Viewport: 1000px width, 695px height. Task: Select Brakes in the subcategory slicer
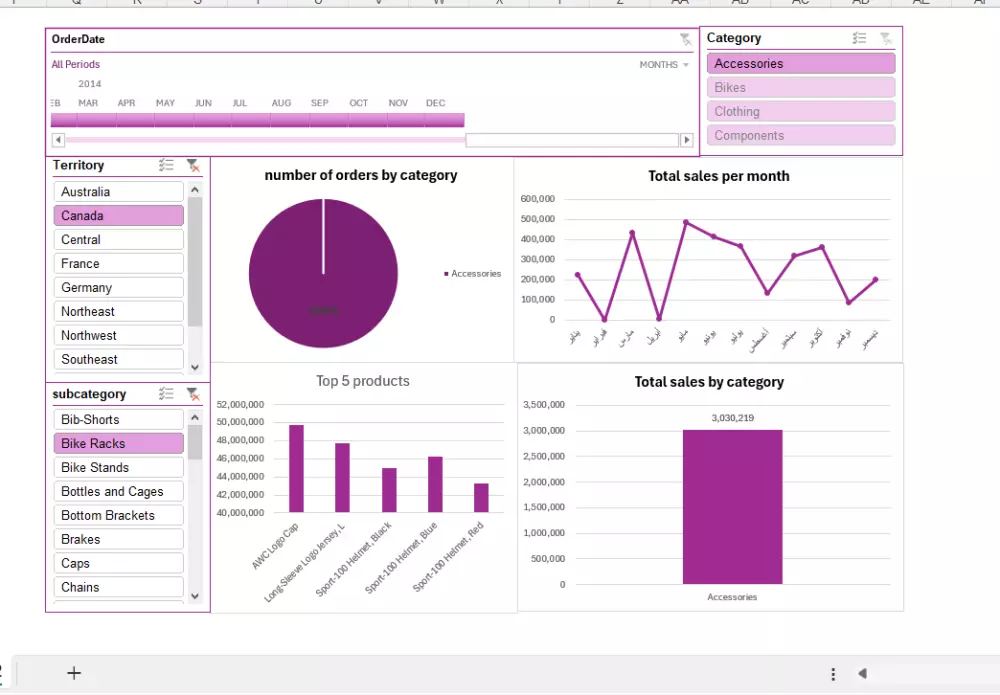118,539
